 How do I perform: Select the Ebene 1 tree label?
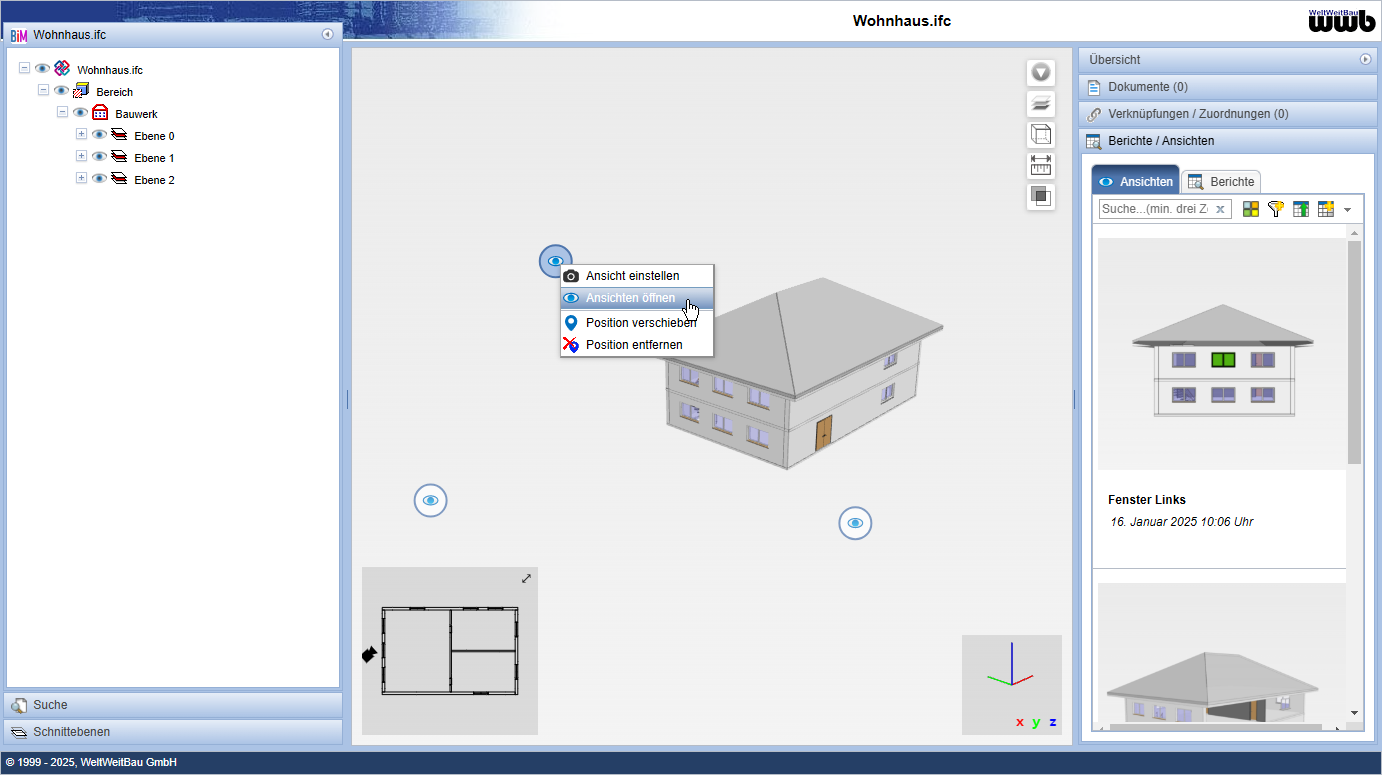tap(154, 158)
